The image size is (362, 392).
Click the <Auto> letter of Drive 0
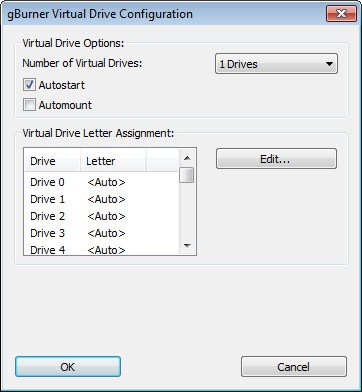pos(106,182)
